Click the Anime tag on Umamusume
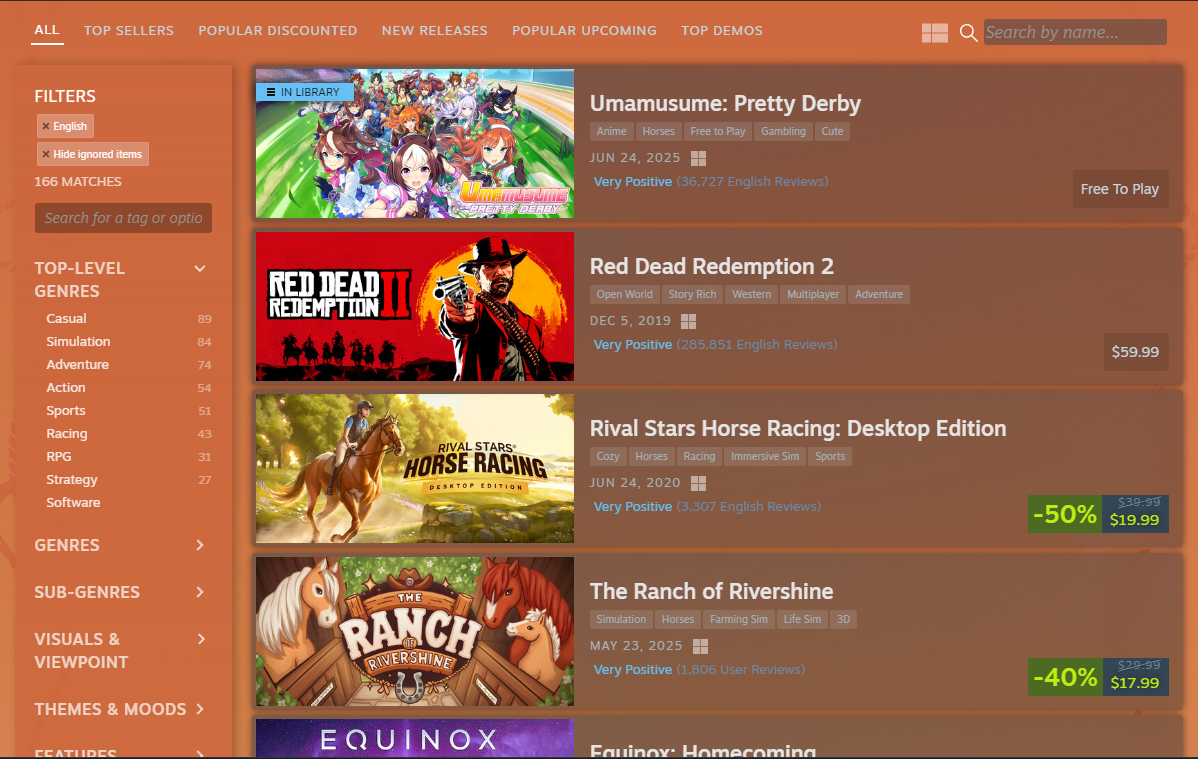 tap(611, 131)
